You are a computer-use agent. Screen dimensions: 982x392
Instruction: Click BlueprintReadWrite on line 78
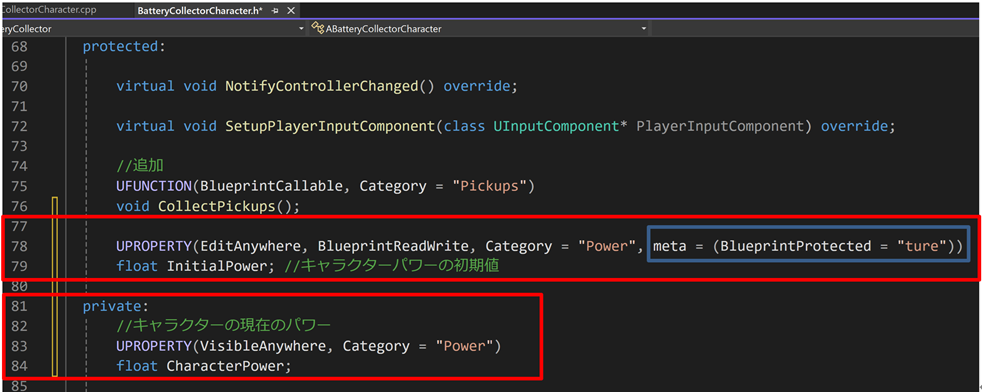tap(393, 246)
